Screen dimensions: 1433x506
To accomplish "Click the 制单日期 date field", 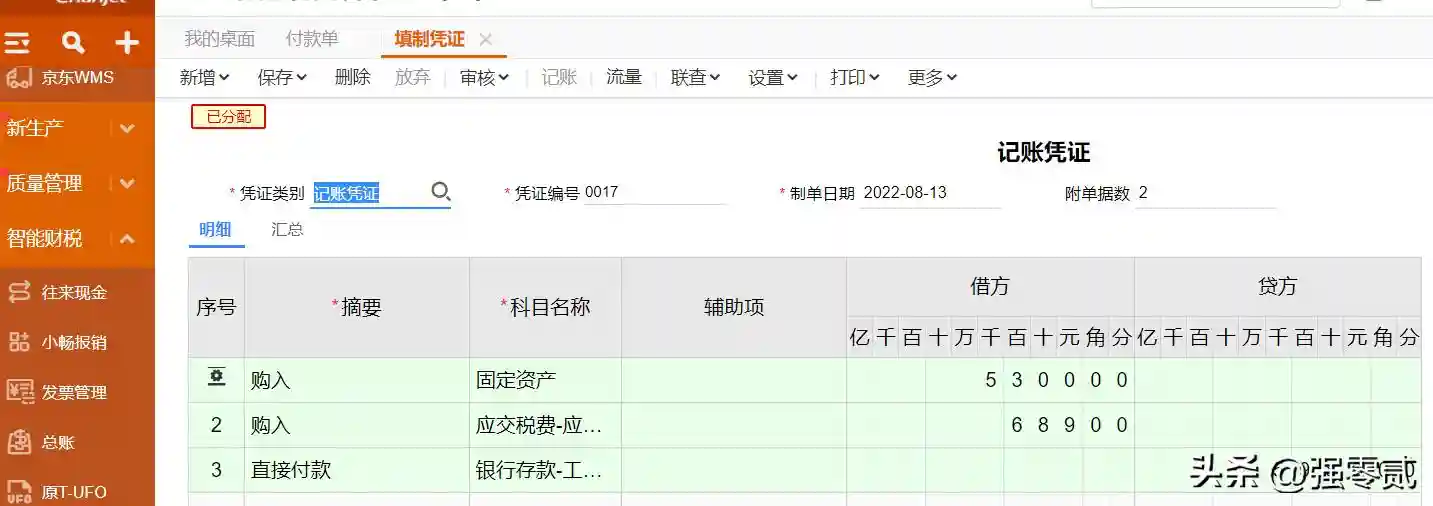I will click(930, 193).
